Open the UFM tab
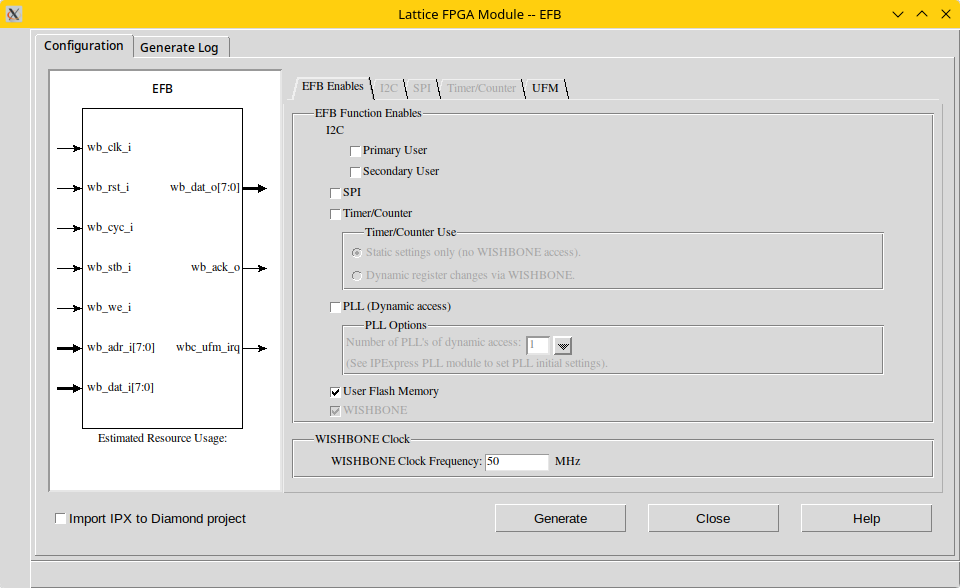This screenshot has width=960, height=588. 545,88
